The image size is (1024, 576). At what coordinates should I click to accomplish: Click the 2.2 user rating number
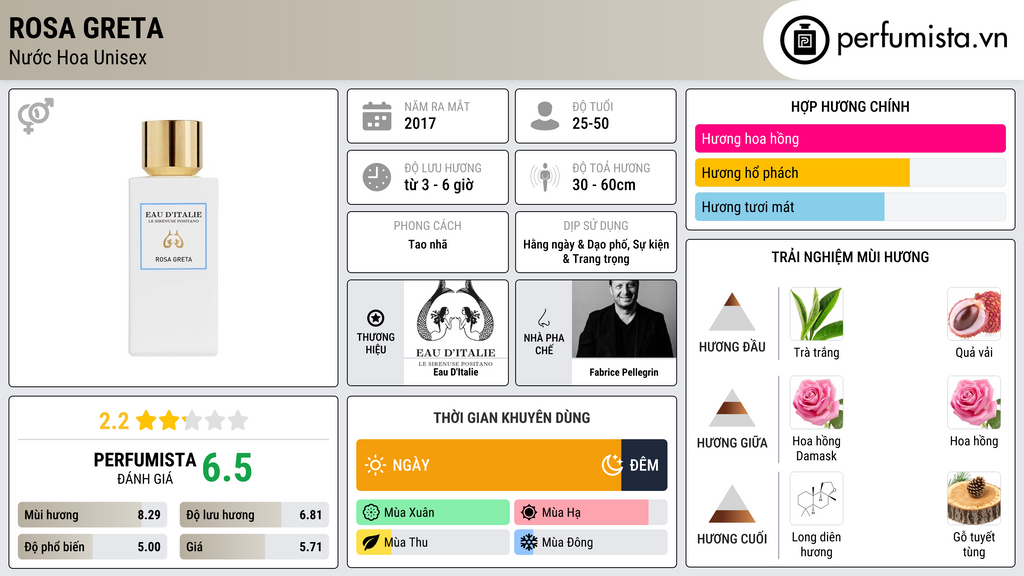click(114, 421)
